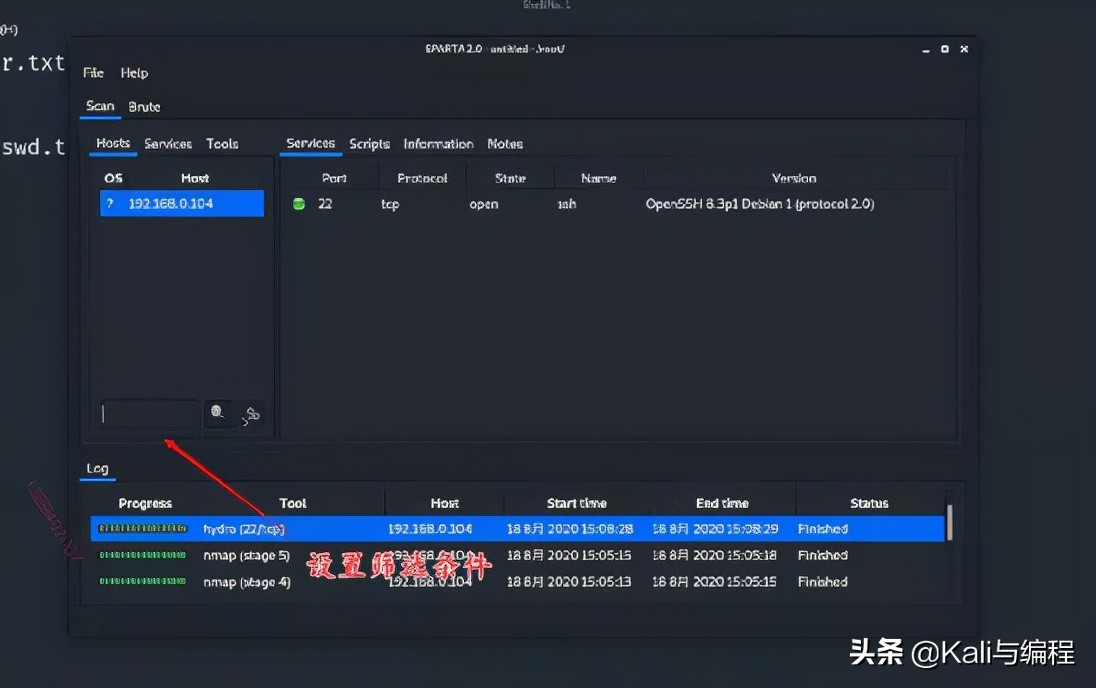Image resolution: width=1096 pixels, height=688 pixels.
Task: Switch to the Scan tab
Action: [x=100, y=106]
